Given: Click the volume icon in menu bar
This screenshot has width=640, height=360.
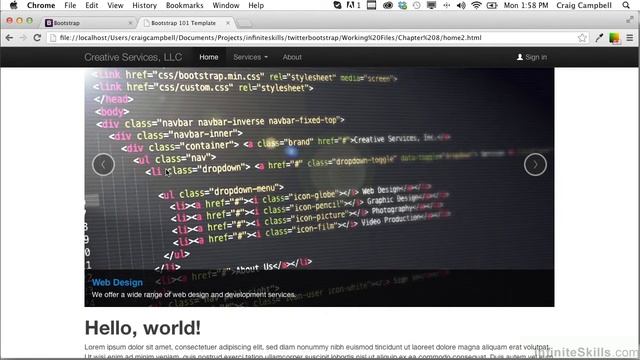Looking at the screenshot, I should [x=461, y=5].
